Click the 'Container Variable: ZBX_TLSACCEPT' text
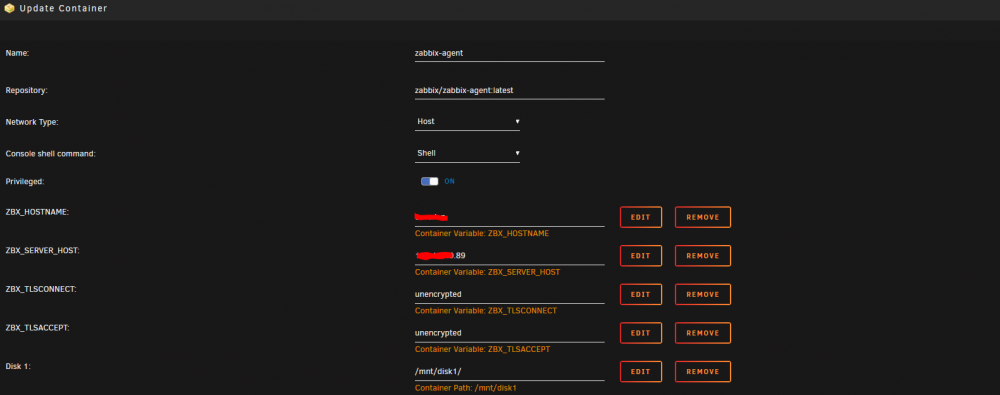Viewport: 1000px width, 395px height. tap(482, 350)
